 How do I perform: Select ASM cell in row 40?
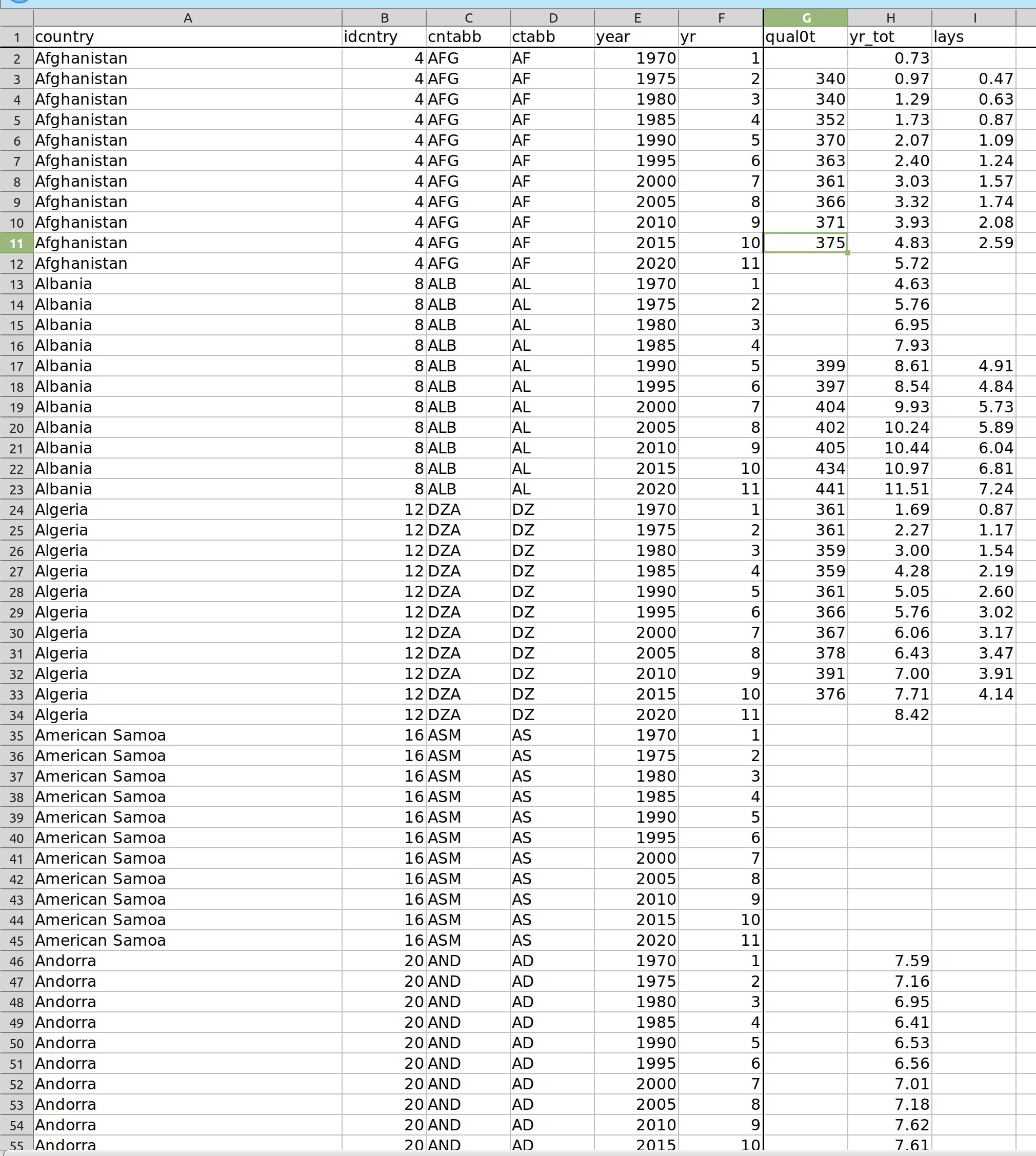468,838
